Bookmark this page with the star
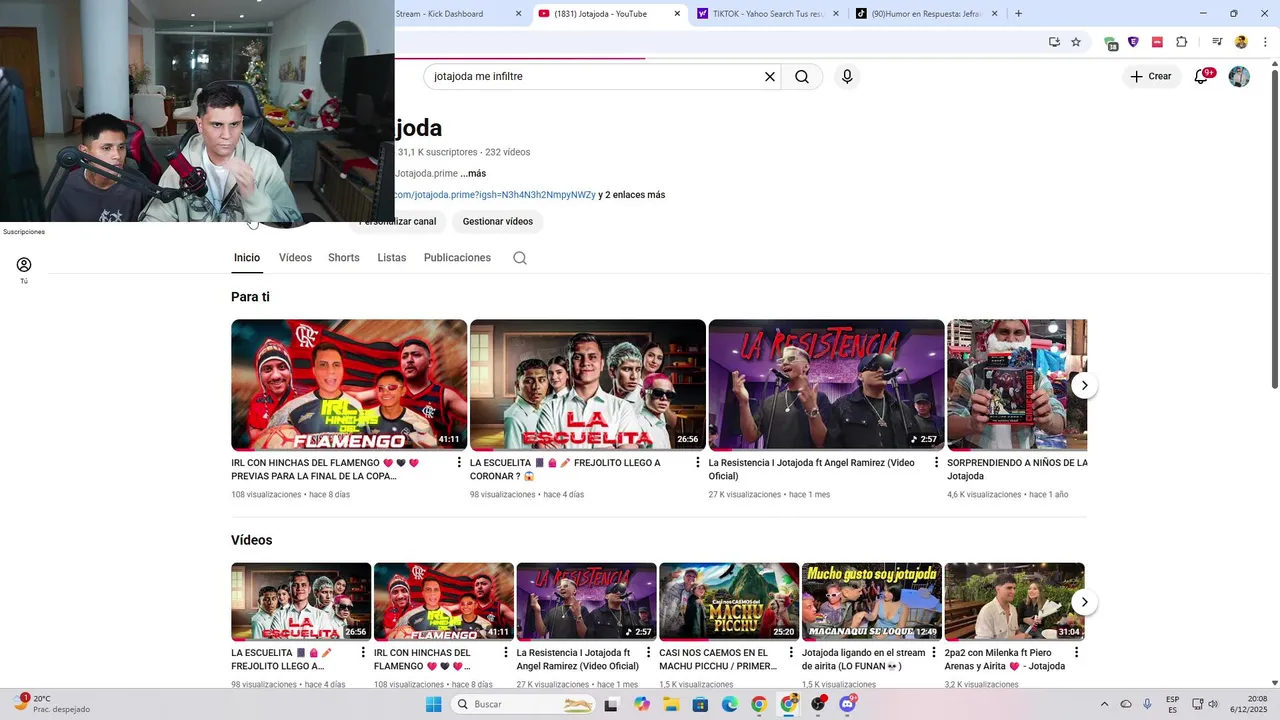 [x=1076, y=42]
